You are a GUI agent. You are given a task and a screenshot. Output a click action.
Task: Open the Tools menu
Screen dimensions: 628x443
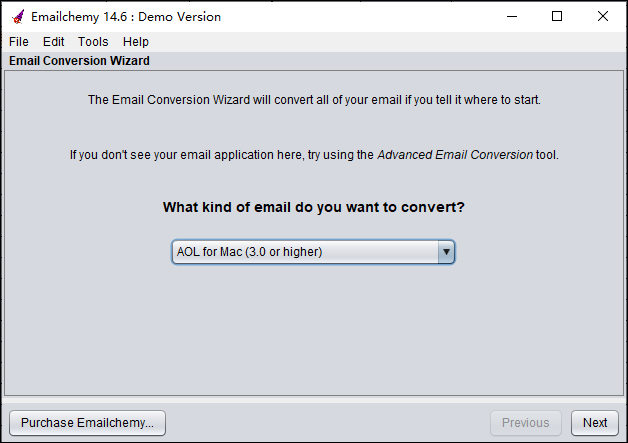tap(93, 42)
